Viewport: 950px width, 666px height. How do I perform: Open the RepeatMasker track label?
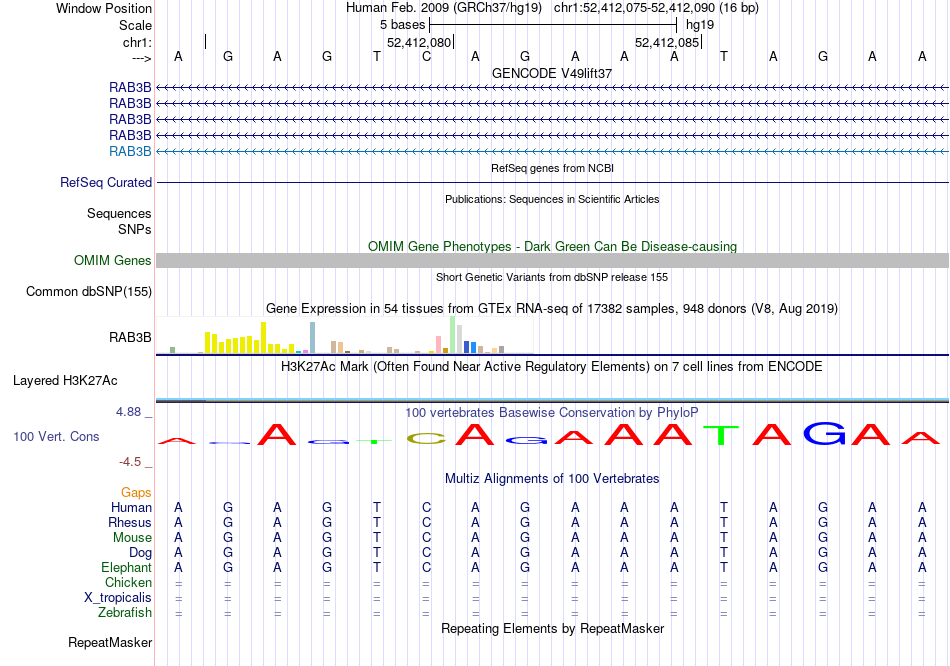pyautogui.click(x=110, y=642)
